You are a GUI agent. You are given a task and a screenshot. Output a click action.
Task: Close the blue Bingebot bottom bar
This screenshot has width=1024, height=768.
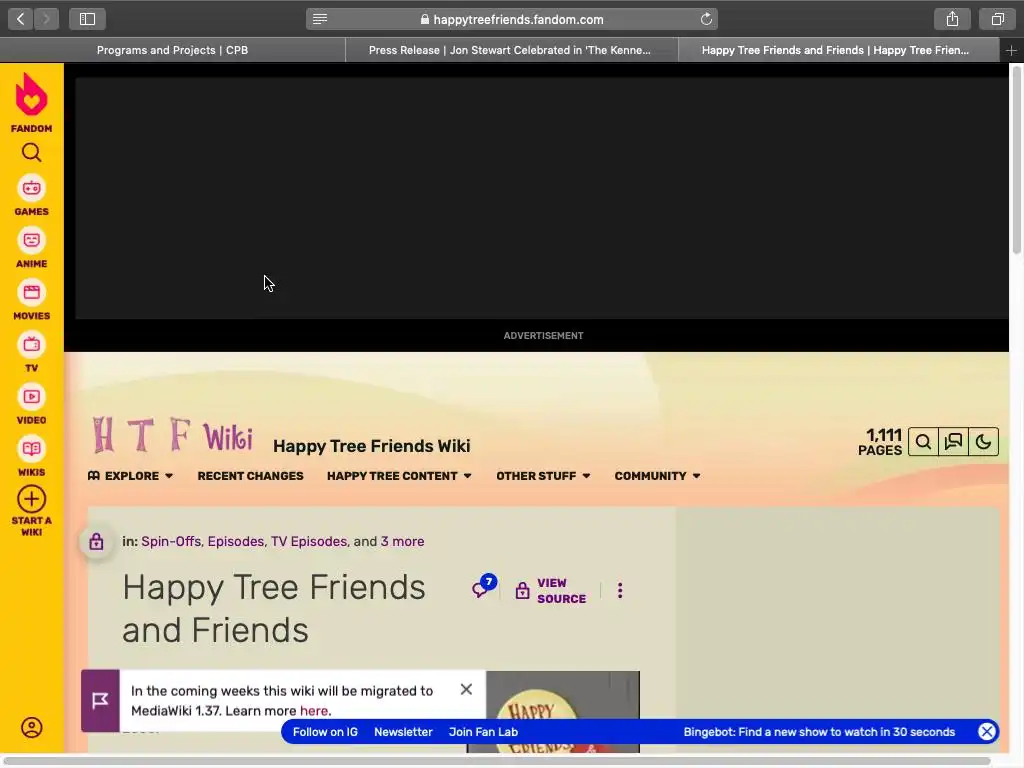click(x=987, y=731)
